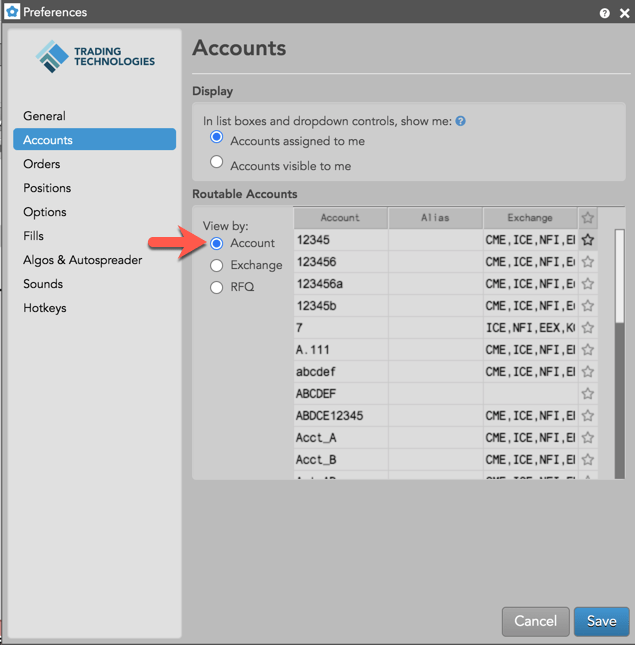Toggle favorite star for account 12345
Viewport: 635px width, 645px height.
click(587, 240)
